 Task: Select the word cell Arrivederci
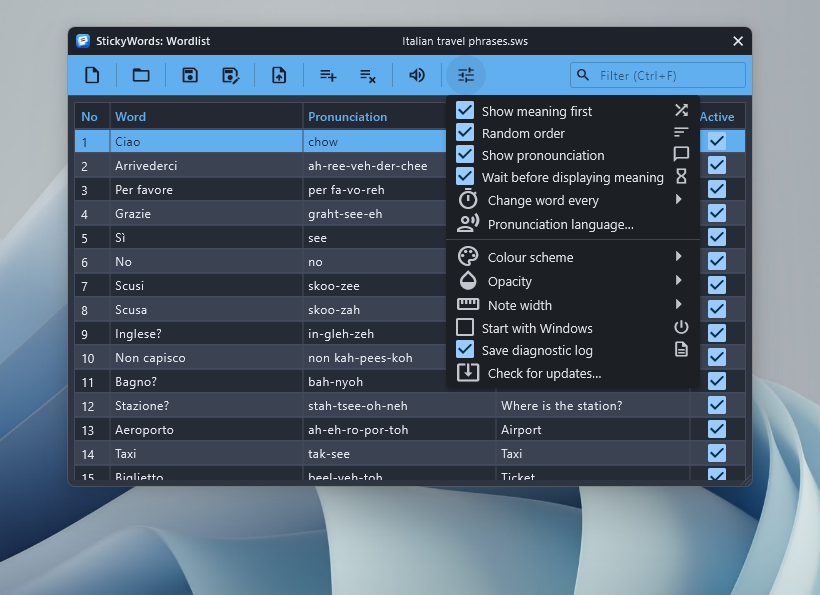point(206,166)
